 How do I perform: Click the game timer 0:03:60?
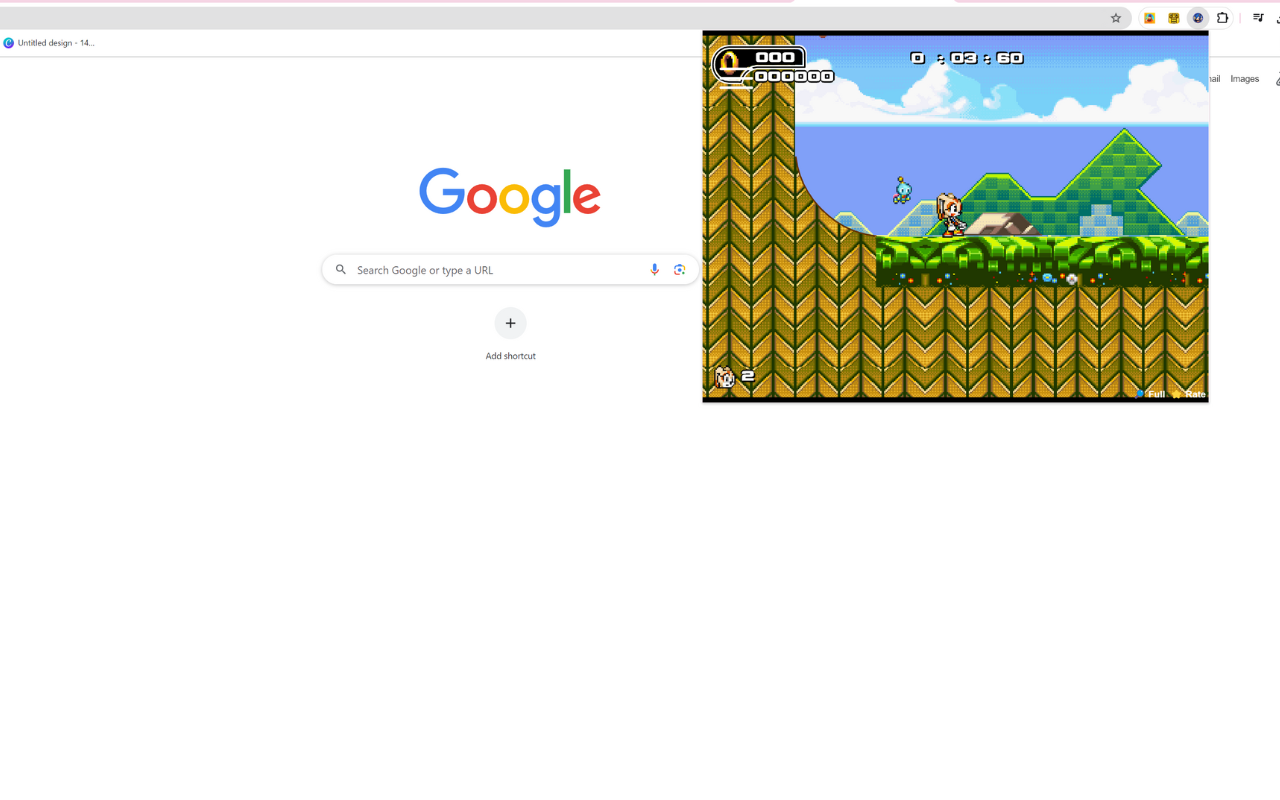[x=967, y=58]
